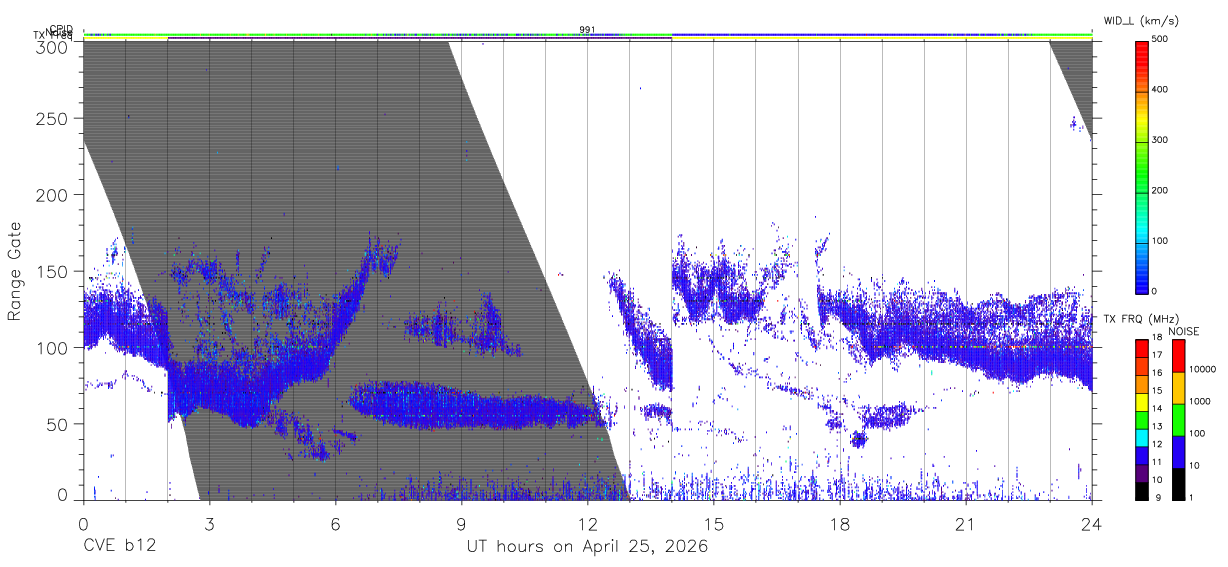Click the 'Range Gate' y-axis title
The image size is (1228, 567).
pos(15,270)
